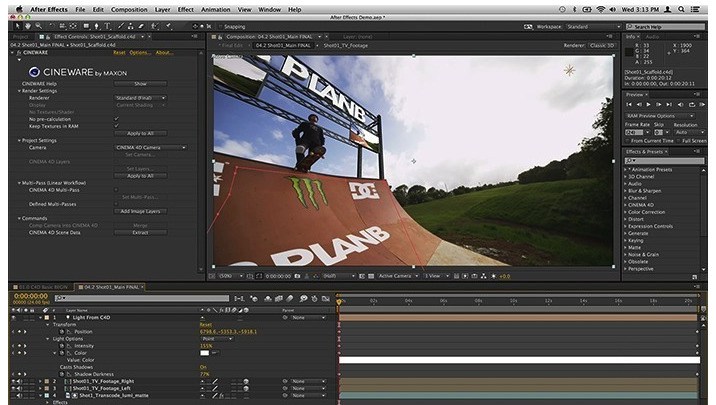This screenshot has height=405, width=716.
Task: Open the Camera dropdown showing CINEMA 4D Camera
Action: (x=151, y=147)
